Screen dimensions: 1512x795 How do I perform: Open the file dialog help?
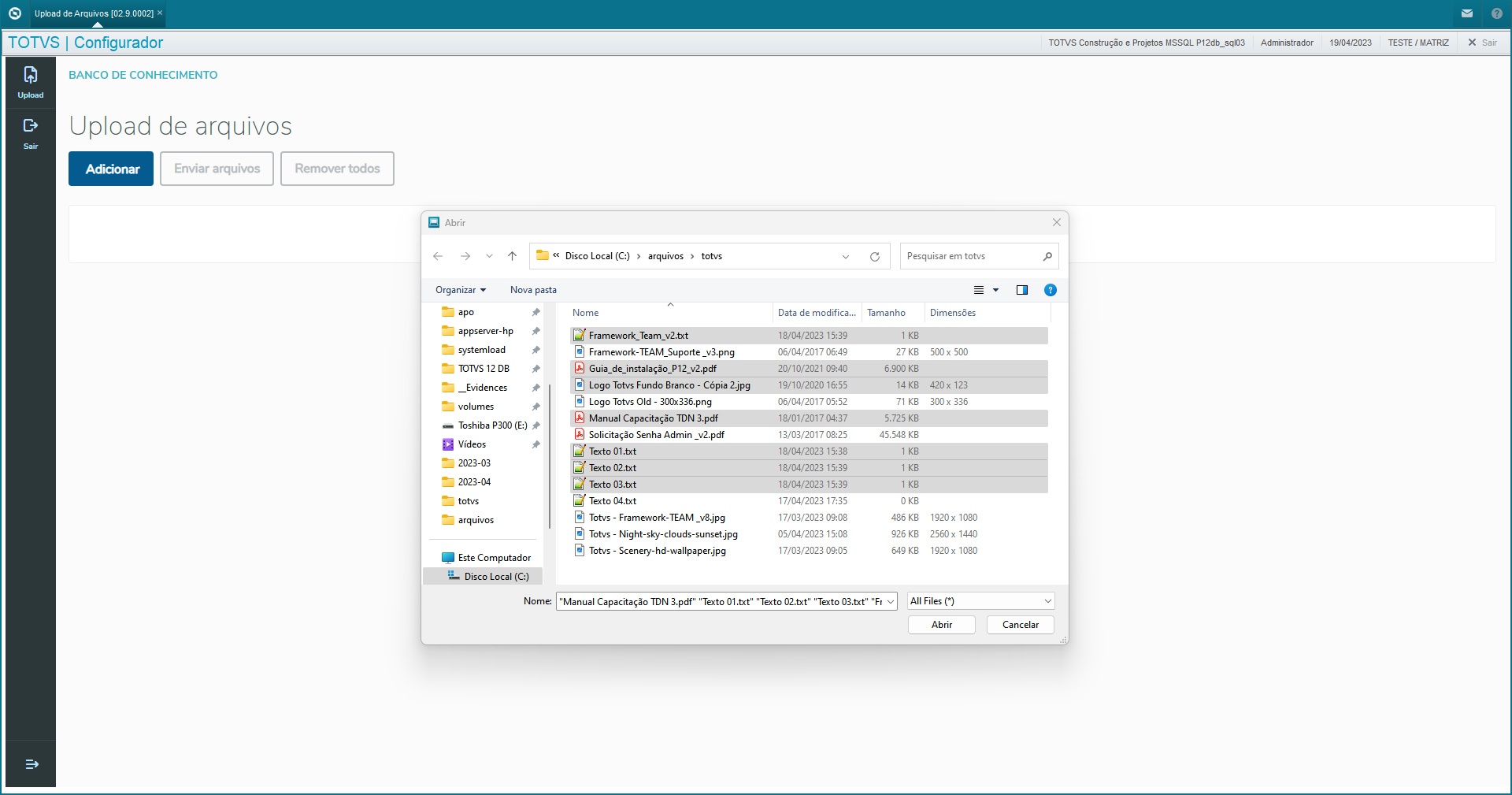pyautogui.click(x=1050, y=290)
